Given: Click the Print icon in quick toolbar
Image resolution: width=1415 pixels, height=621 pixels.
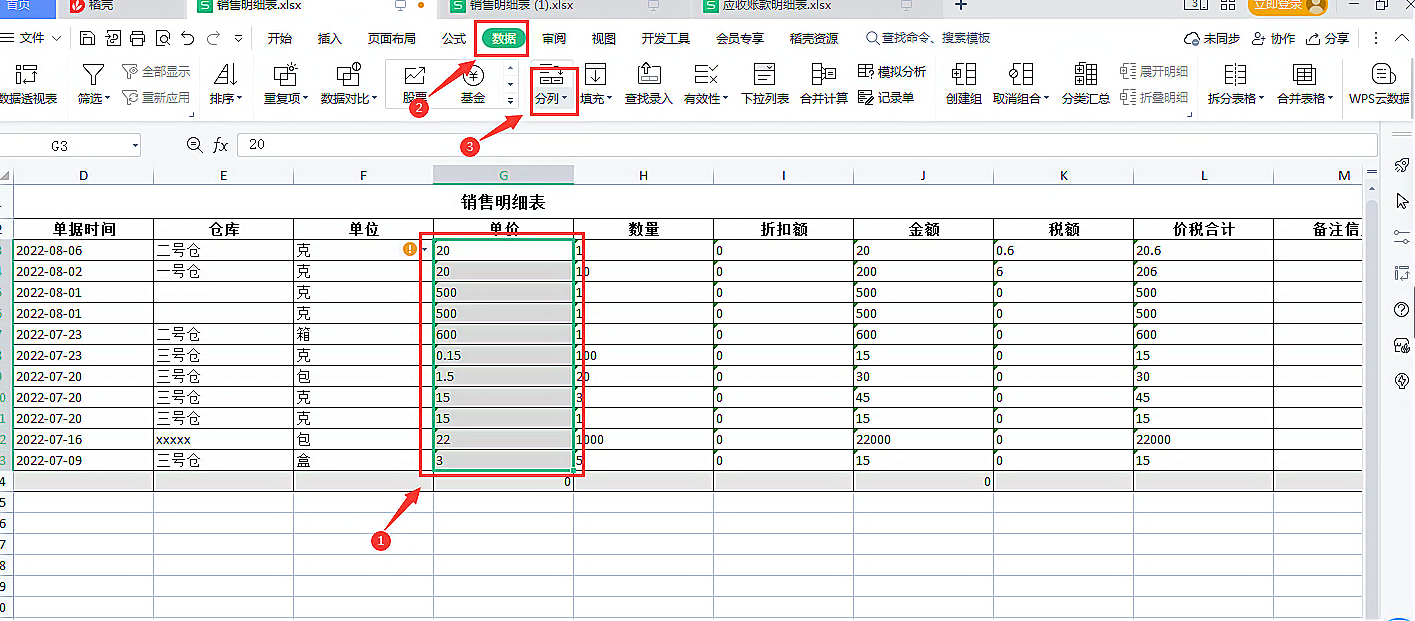Looking at the screenshot, I should [138, 39].
